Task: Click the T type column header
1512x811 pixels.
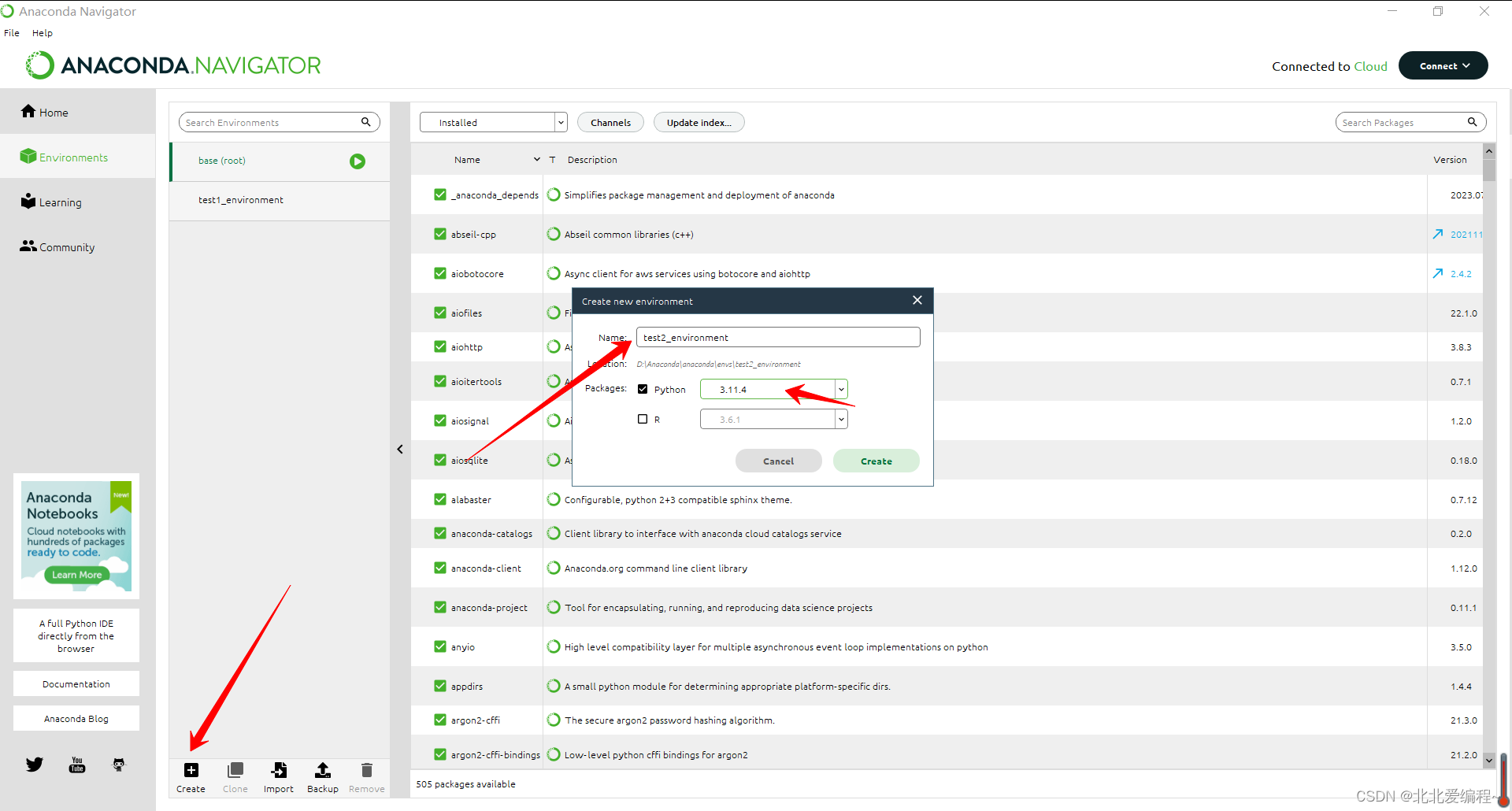Action: [x=552, y=160]
